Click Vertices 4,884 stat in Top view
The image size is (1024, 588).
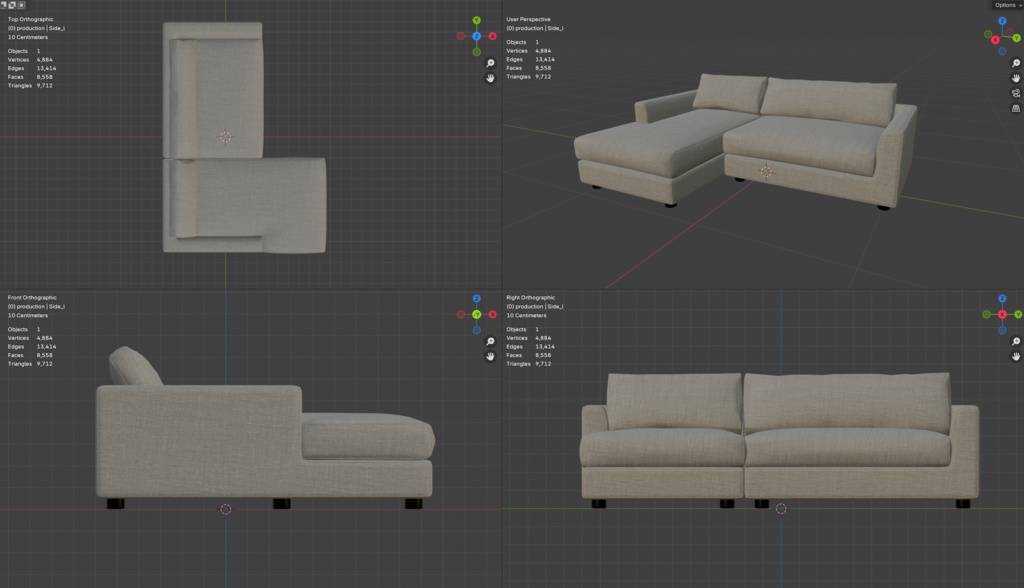click(x=30, y=59)
